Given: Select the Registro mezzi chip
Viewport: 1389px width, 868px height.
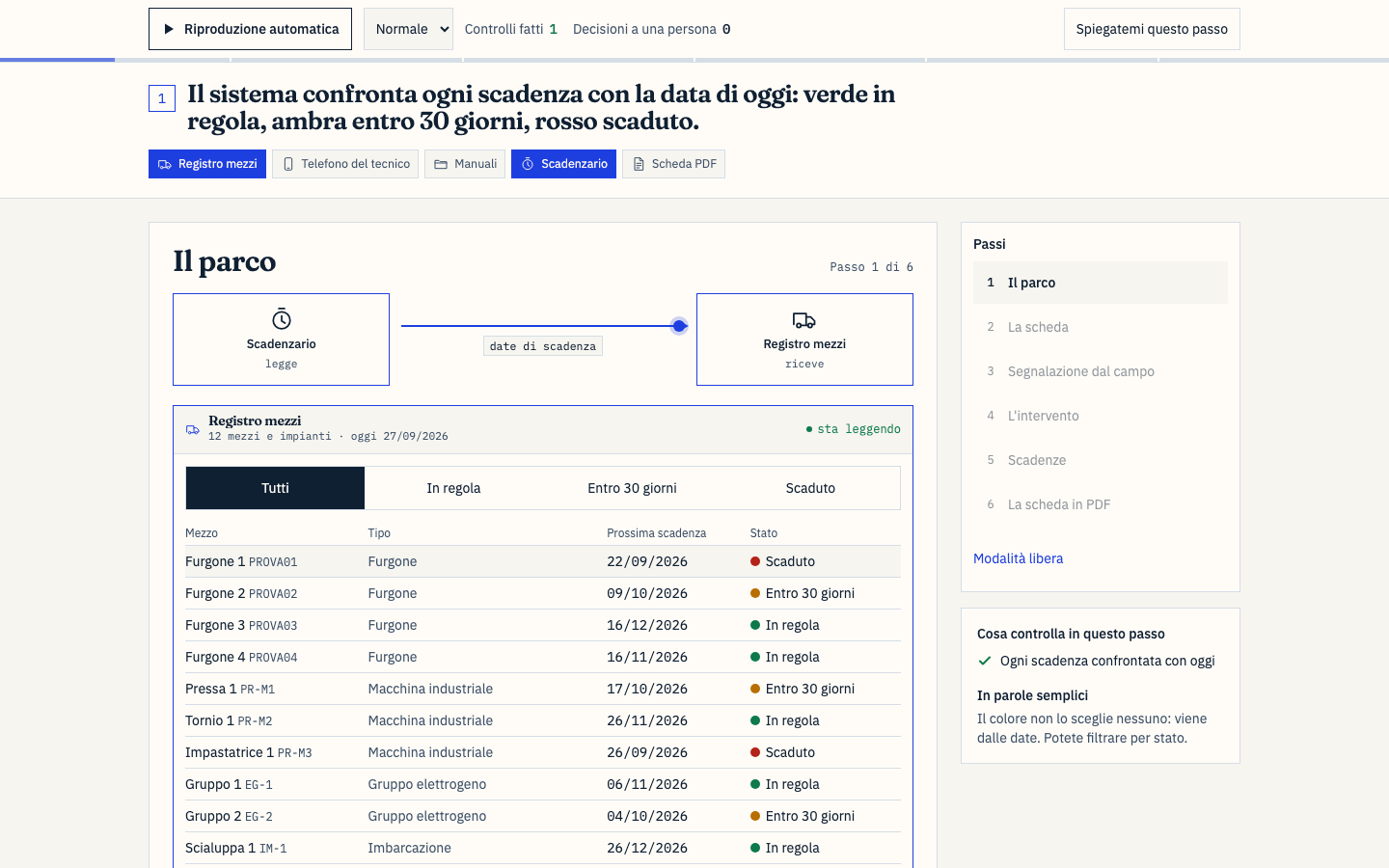Looking at the screenshot, I should 207,164.
